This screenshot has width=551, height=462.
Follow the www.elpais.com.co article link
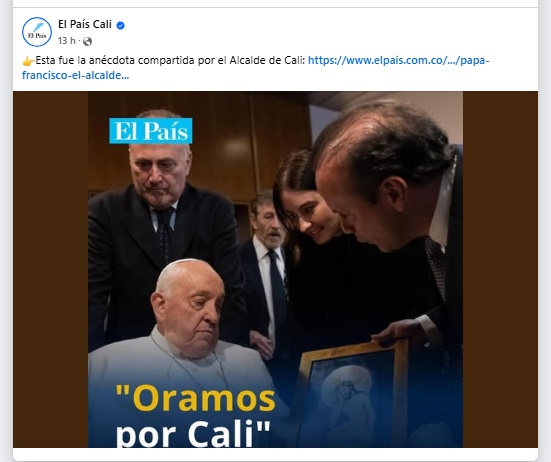coord(398,60)
